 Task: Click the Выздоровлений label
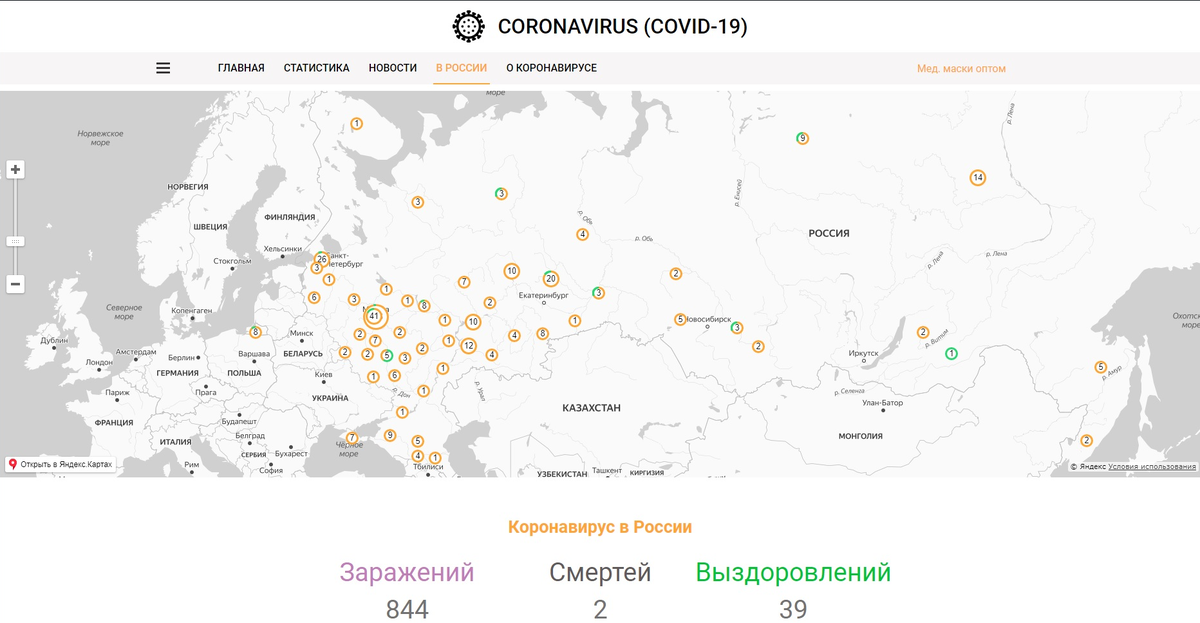(x=793, y=573)
